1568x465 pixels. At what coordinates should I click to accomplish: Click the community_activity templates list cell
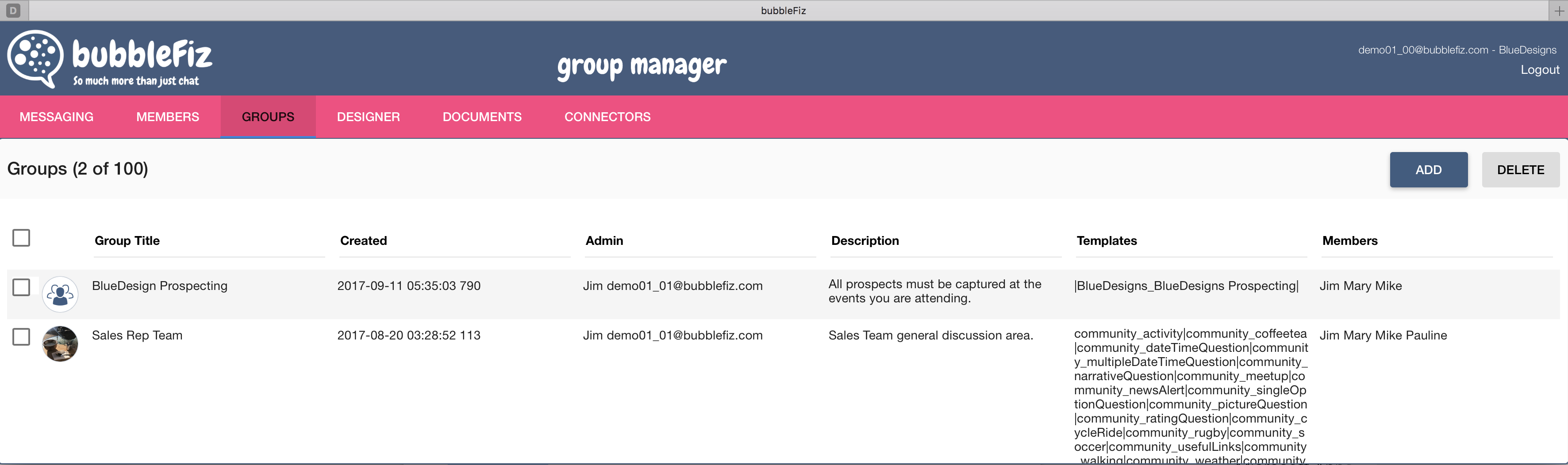pos(1191,396)
